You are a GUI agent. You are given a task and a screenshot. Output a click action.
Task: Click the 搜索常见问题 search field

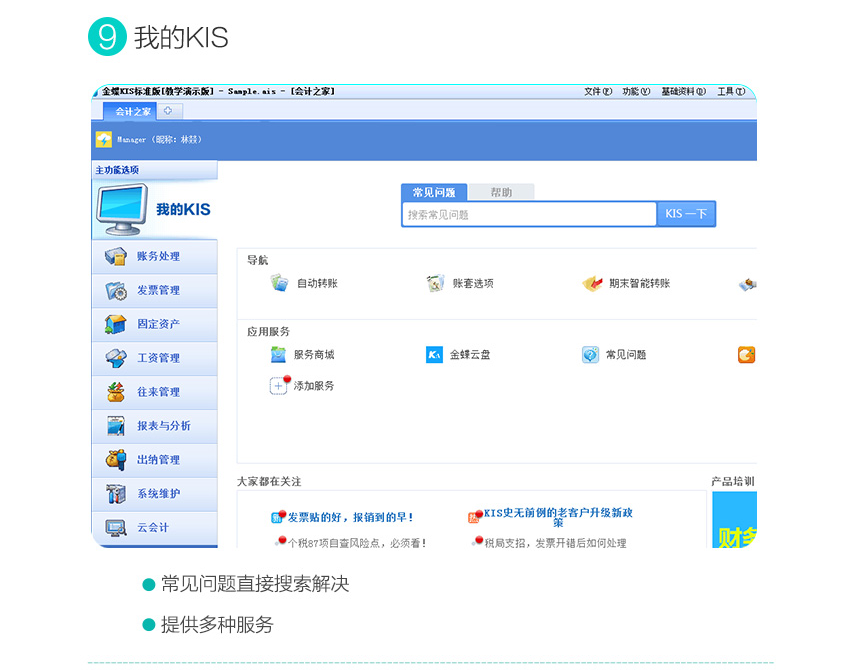tap(529, 214)
